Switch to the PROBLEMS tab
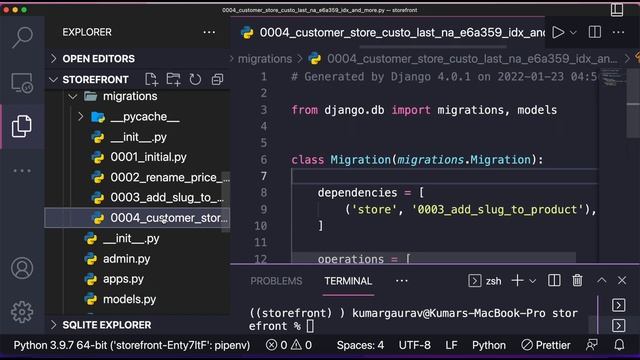The height and width of the screenshot is (360, 640). (x=276, y=281)
